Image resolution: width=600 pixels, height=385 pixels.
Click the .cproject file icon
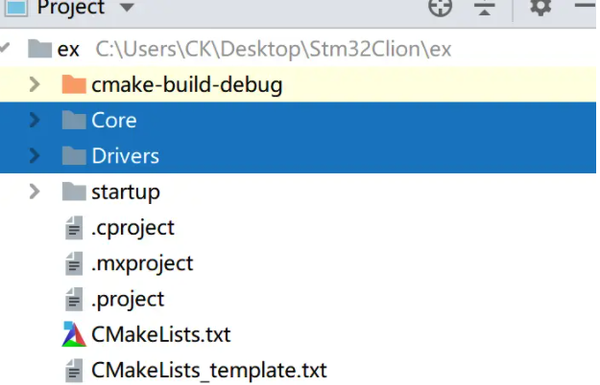[73, 228]
